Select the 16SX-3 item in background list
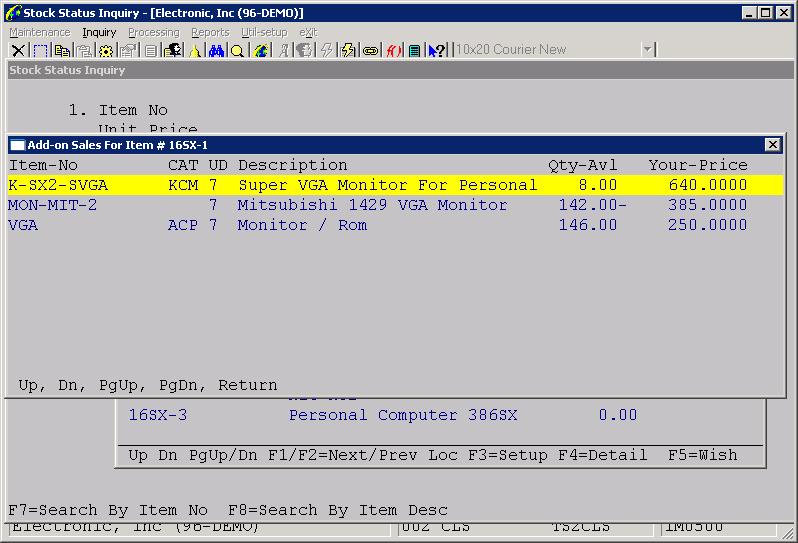This screenshot has width=798, height=543. click(158, 415)
